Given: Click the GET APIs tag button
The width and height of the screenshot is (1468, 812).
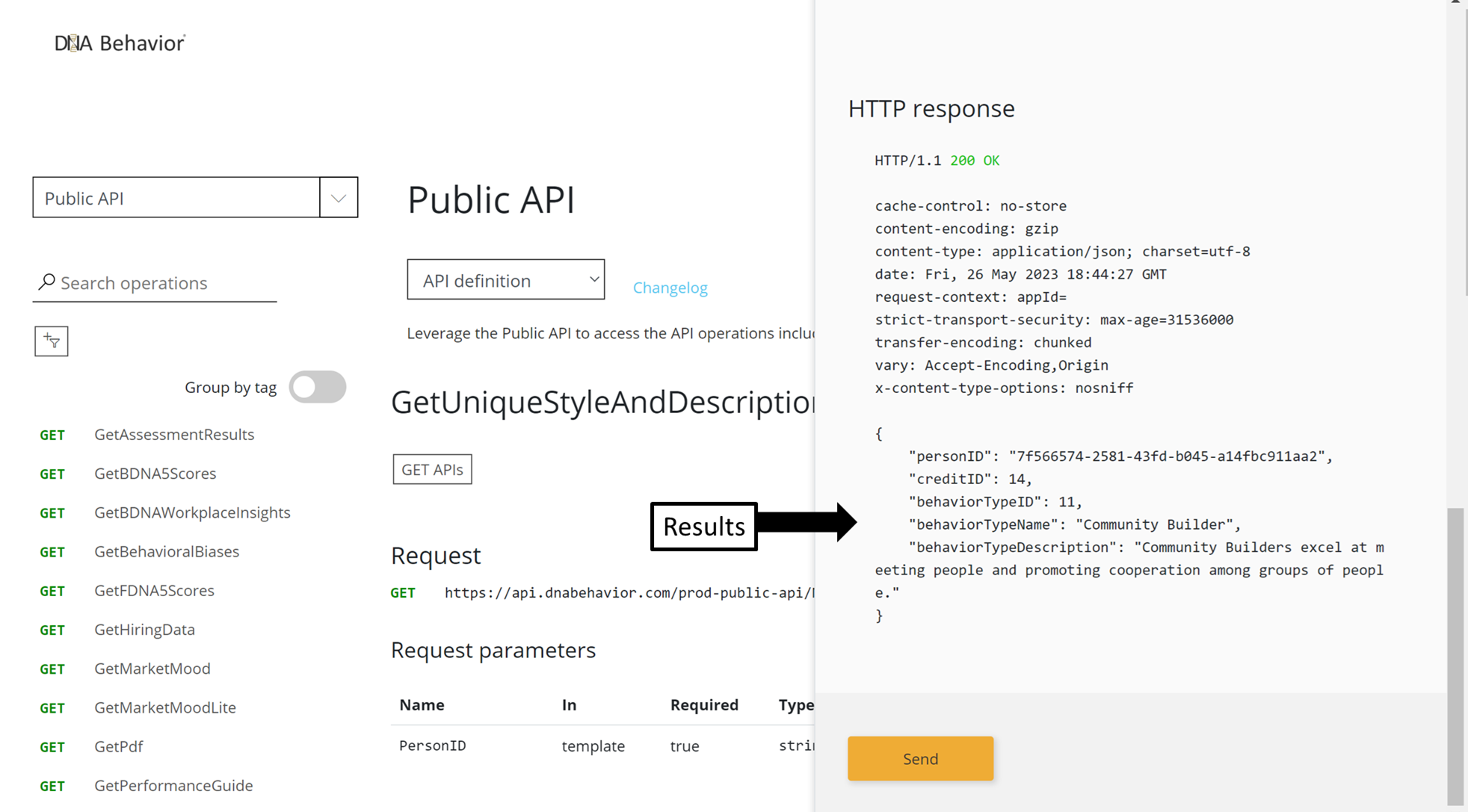Looking at the screenshot, I should [x=433, y=469].
